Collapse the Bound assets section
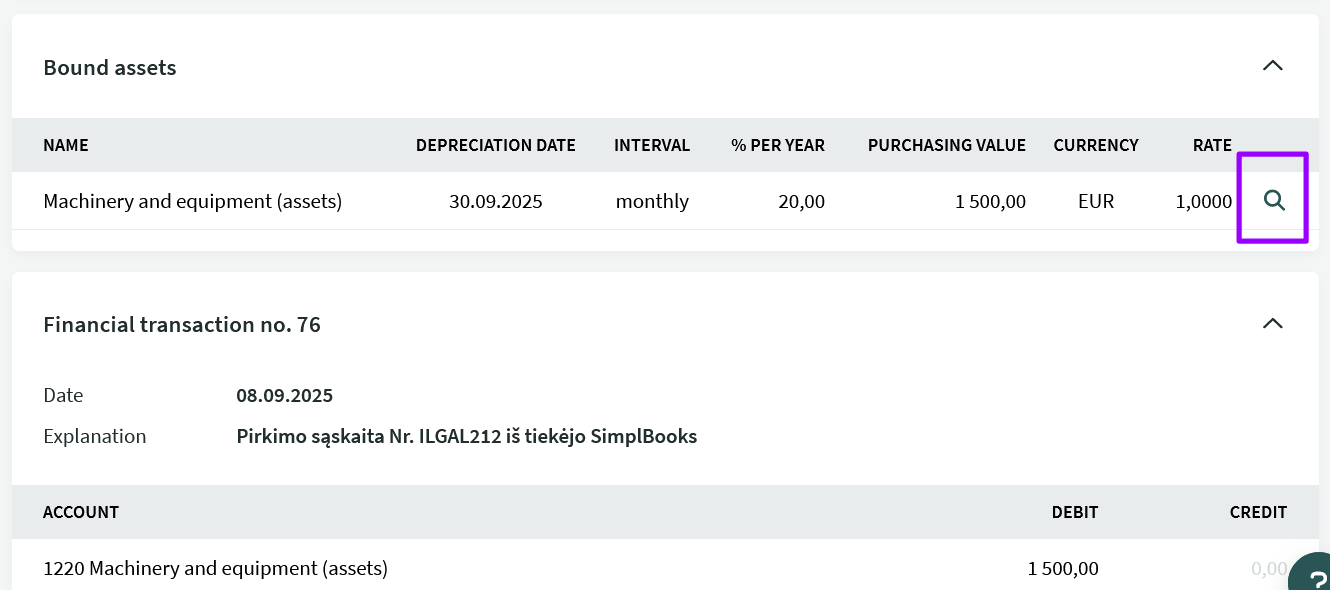 [x=1272, y=66]
